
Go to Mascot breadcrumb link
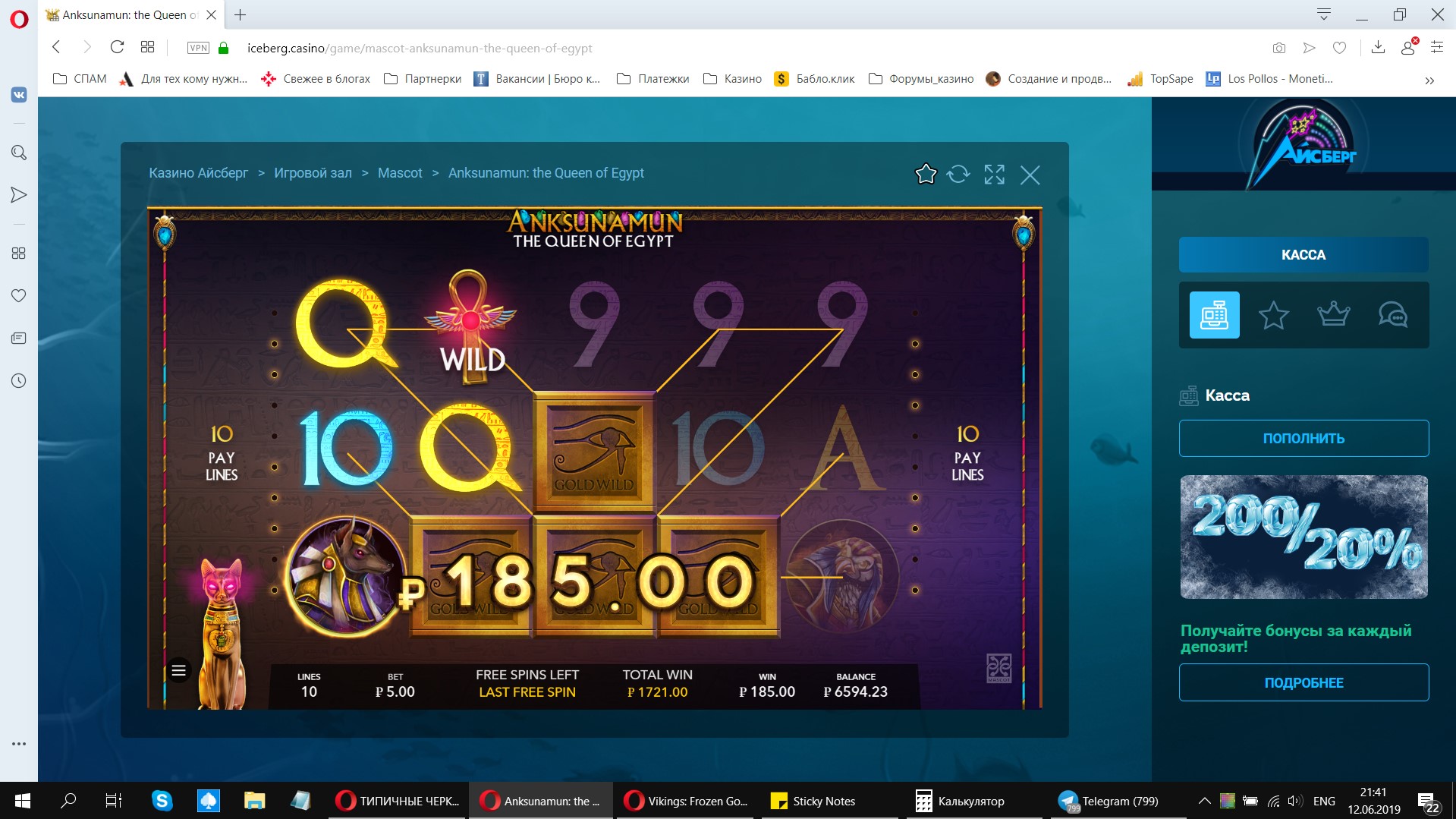click(400, 173)
